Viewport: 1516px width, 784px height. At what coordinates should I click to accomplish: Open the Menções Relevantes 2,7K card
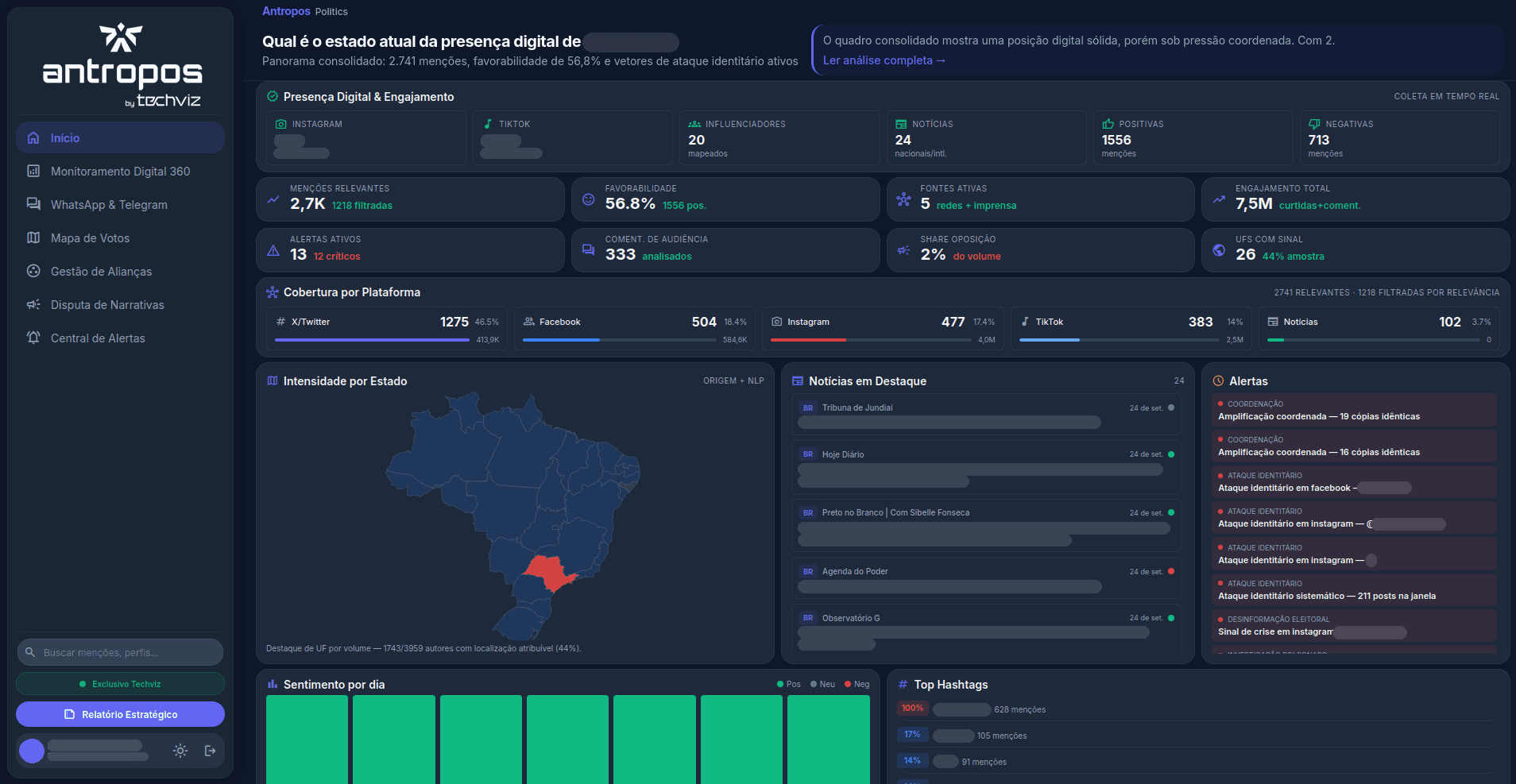pos(410,199)
